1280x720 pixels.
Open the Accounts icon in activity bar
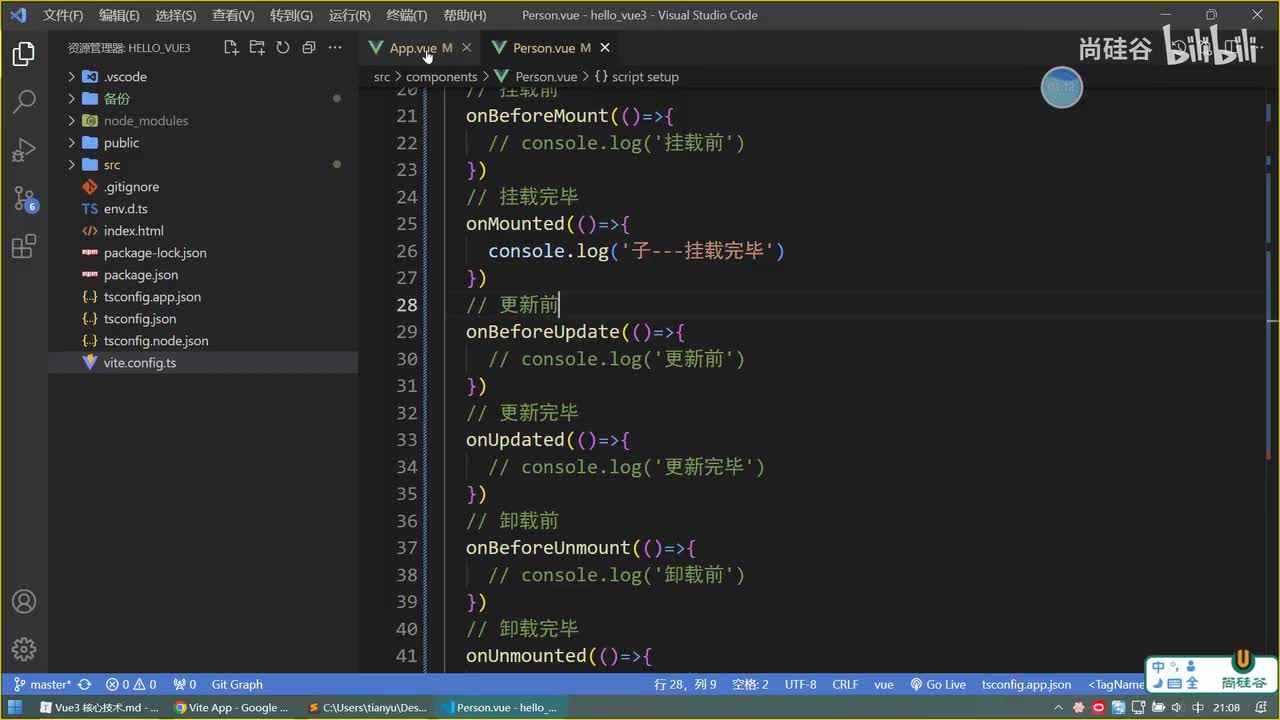point(24,602)
